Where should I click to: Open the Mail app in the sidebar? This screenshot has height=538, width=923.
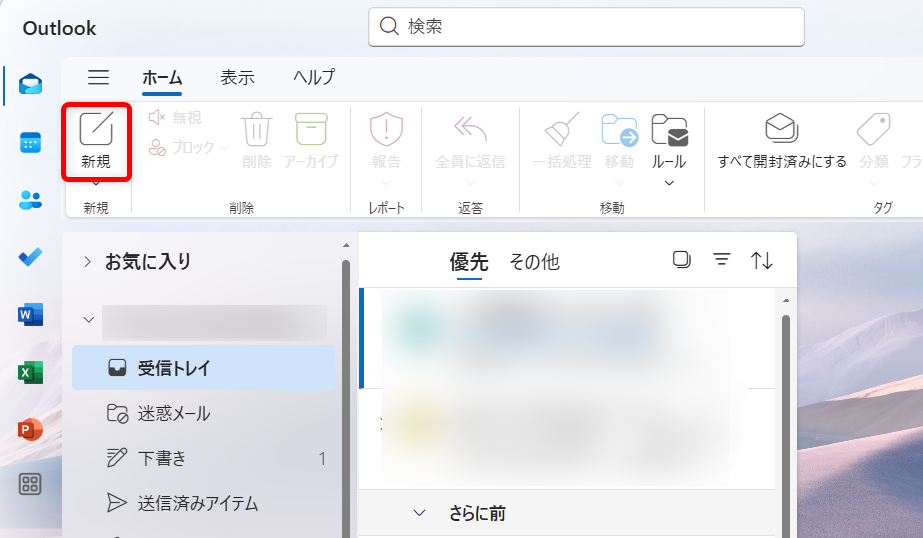(x=30, y=84)
